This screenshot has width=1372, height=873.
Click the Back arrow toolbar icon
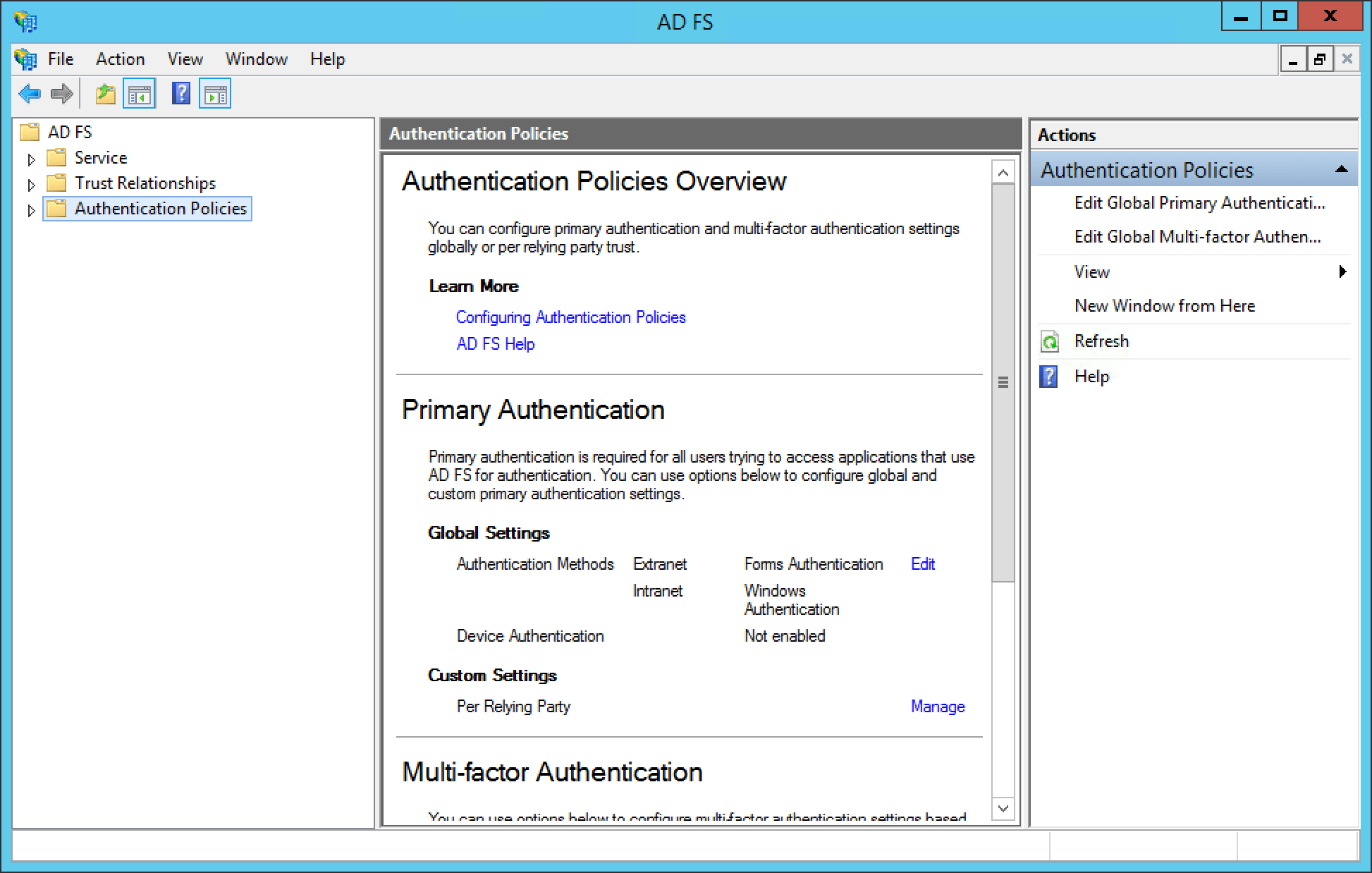30,94
